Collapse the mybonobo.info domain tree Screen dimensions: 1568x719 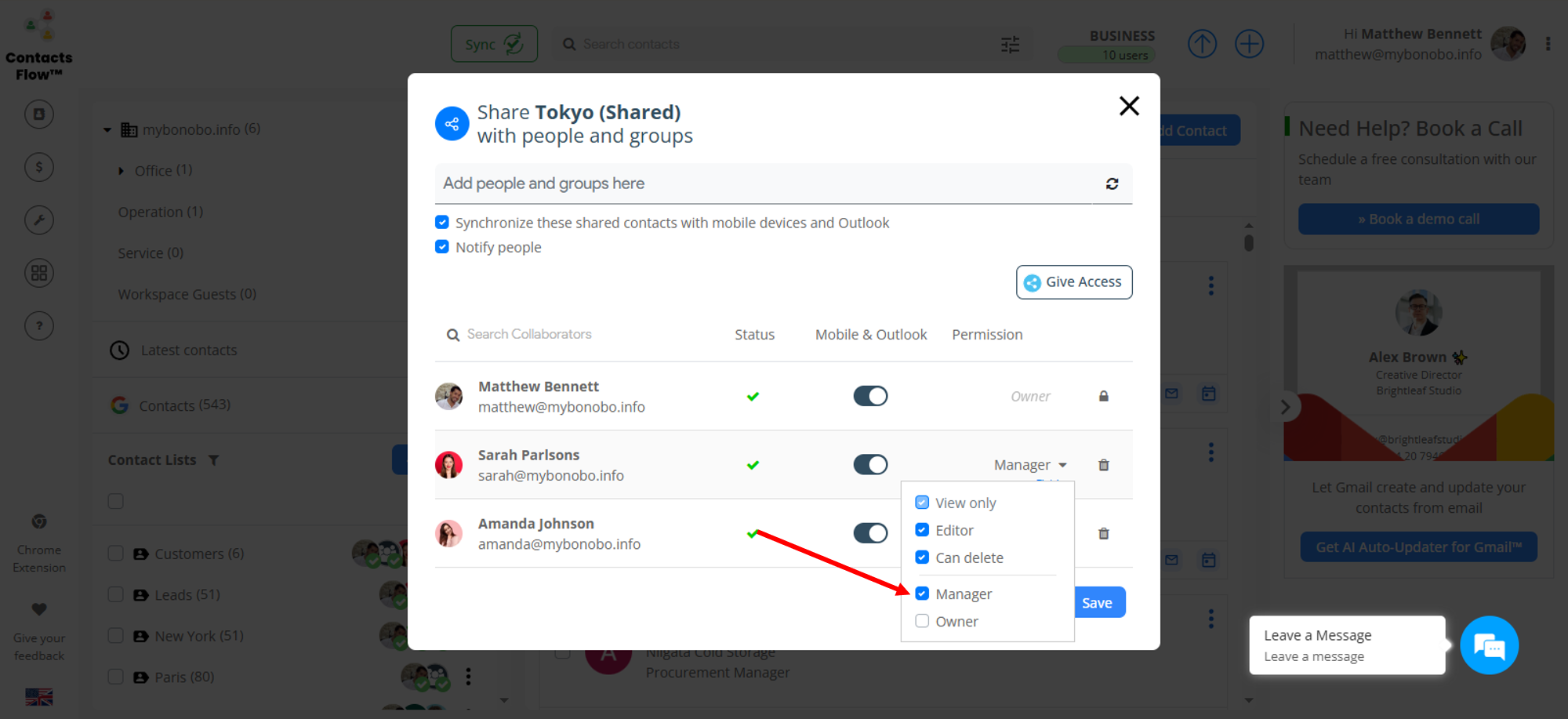pos(107,130)
